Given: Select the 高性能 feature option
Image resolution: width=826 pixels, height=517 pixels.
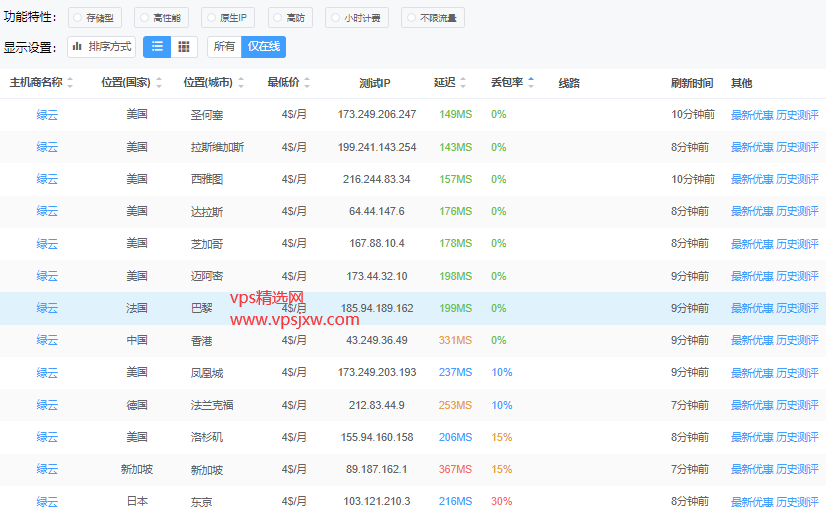Looking at the screenshot, I should point(161,18).
